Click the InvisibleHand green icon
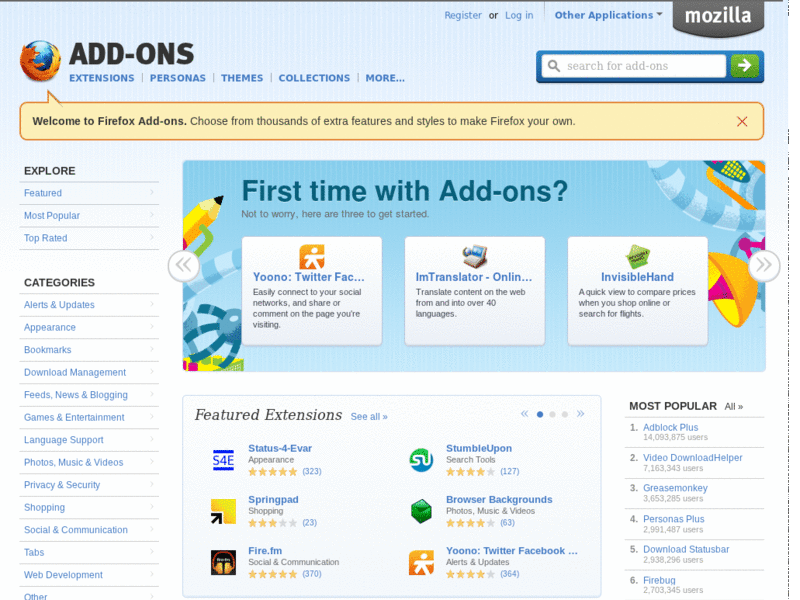The width and height of the screenshot is (800, 600). click(638, 257)
